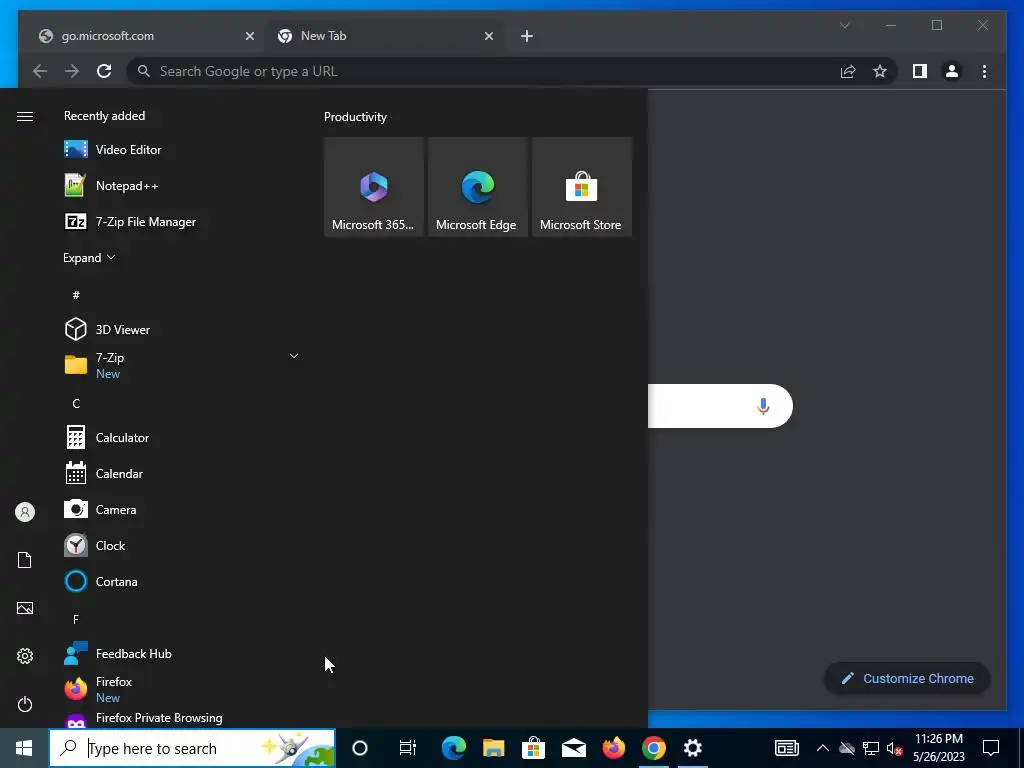Open the taskbar clock showing 11:26 PM
Image resolution: width=1024 pixels, height=768 pixels.
(938, 748)
